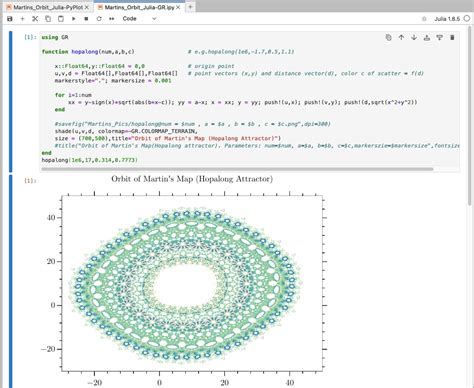This screenshot has width=474, height=388.
Task: Cut the selected cell with scissors icon
Action: (x=35, y=19)
